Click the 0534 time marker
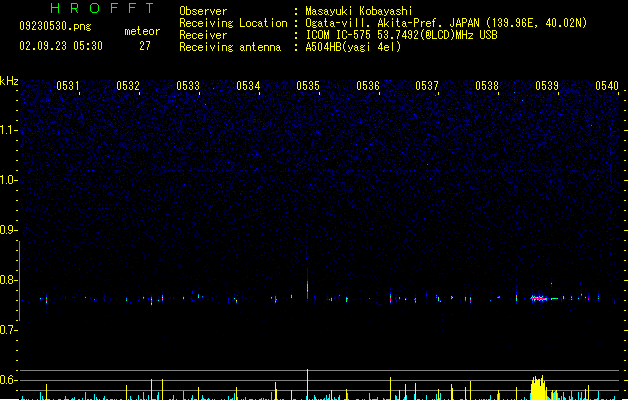The image size is (629, 400). (248, 86)
